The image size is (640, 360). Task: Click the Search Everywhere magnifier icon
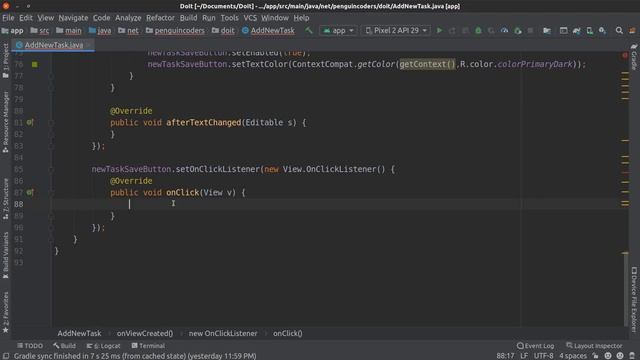click(x=619, y=30)
